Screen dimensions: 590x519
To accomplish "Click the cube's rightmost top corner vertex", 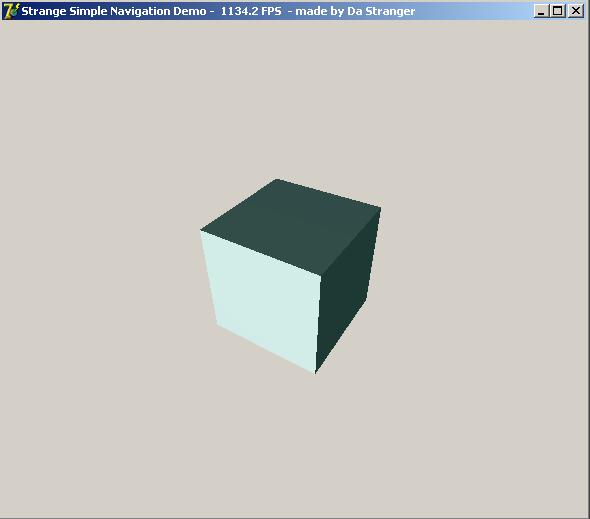I will point(381,208).
